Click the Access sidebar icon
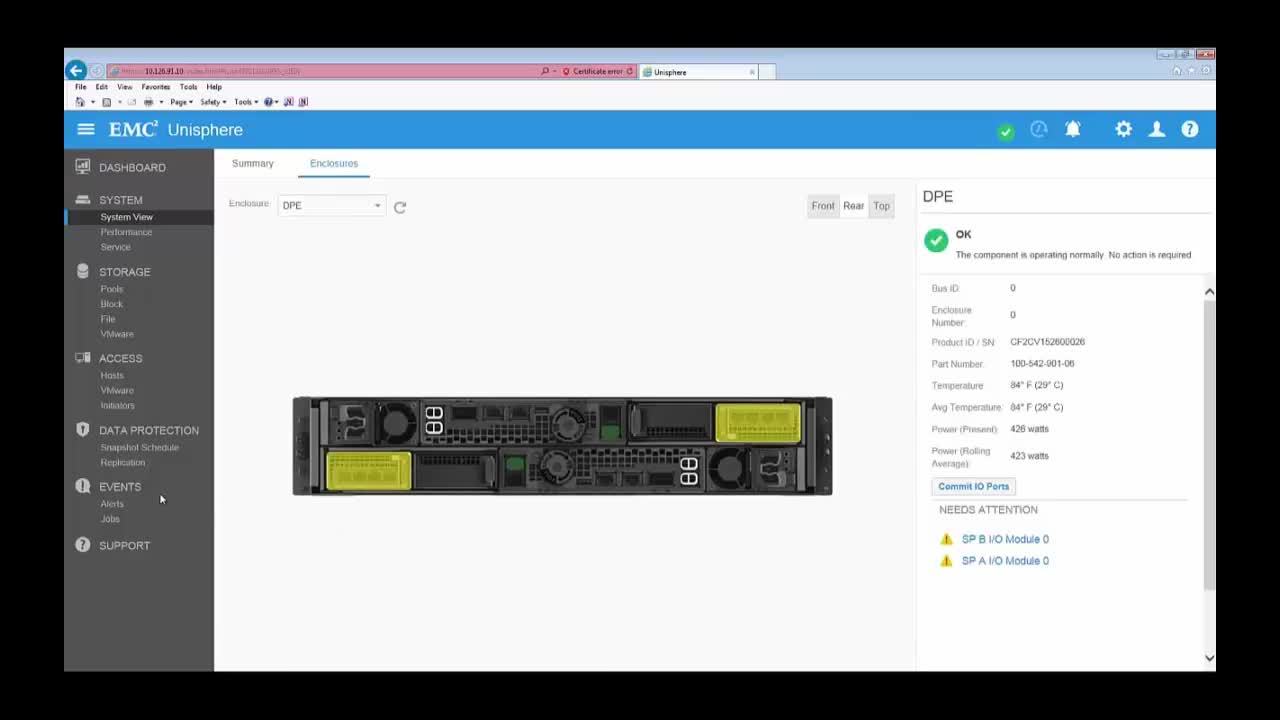1280x720 pixels. tap(83, 357)
